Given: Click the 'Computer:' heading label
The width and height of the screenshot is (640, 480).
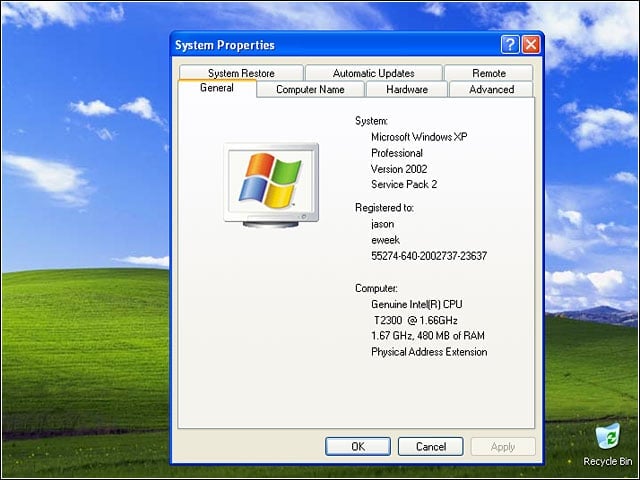Looking at the screenshot, I should (376, 288).
